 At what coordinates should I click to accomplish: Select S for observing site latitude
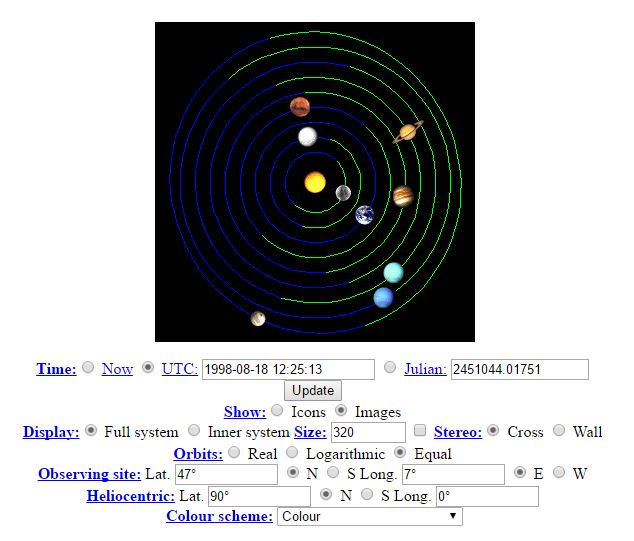(x=333, y=472)
